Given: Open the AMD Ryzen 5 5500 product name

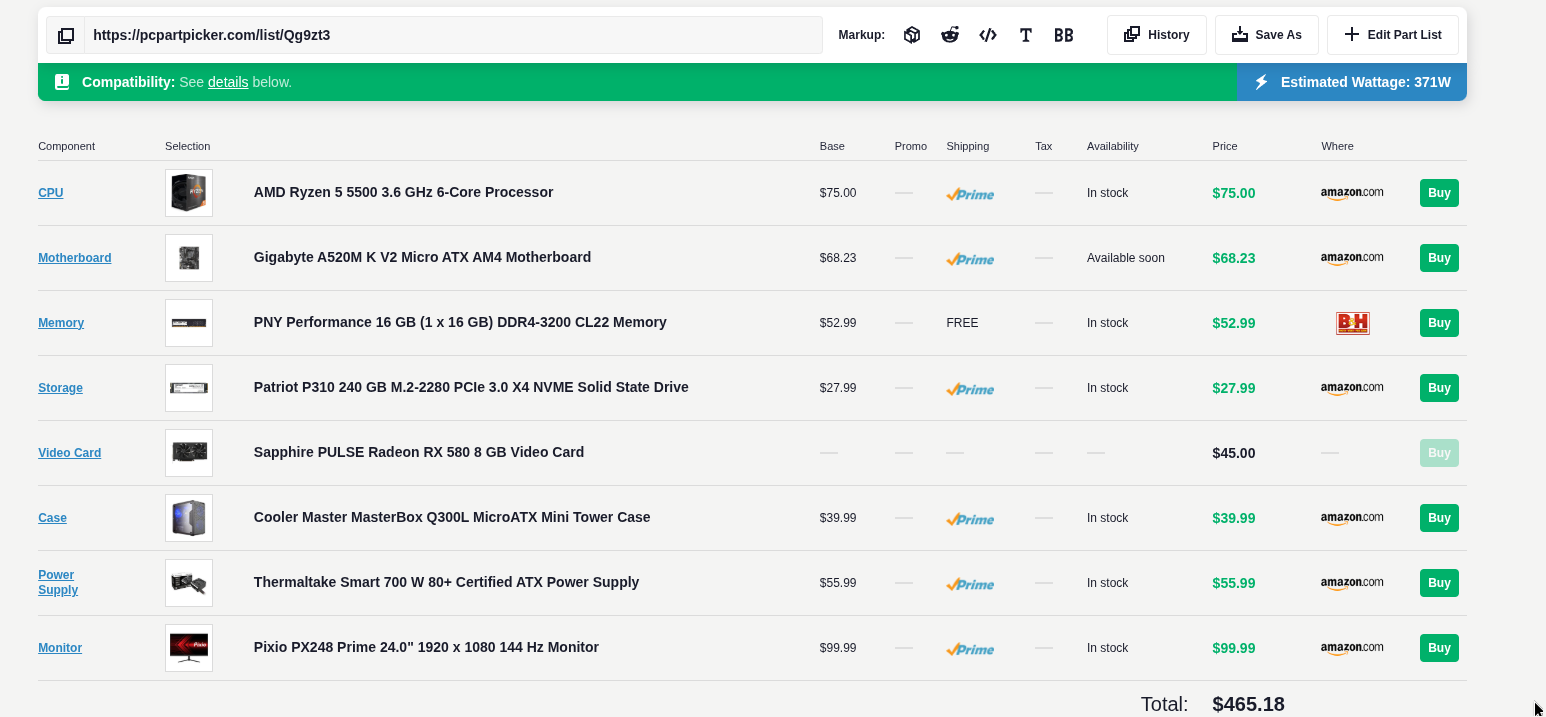Looking at the screenshot, I should (x=403, y=192).
